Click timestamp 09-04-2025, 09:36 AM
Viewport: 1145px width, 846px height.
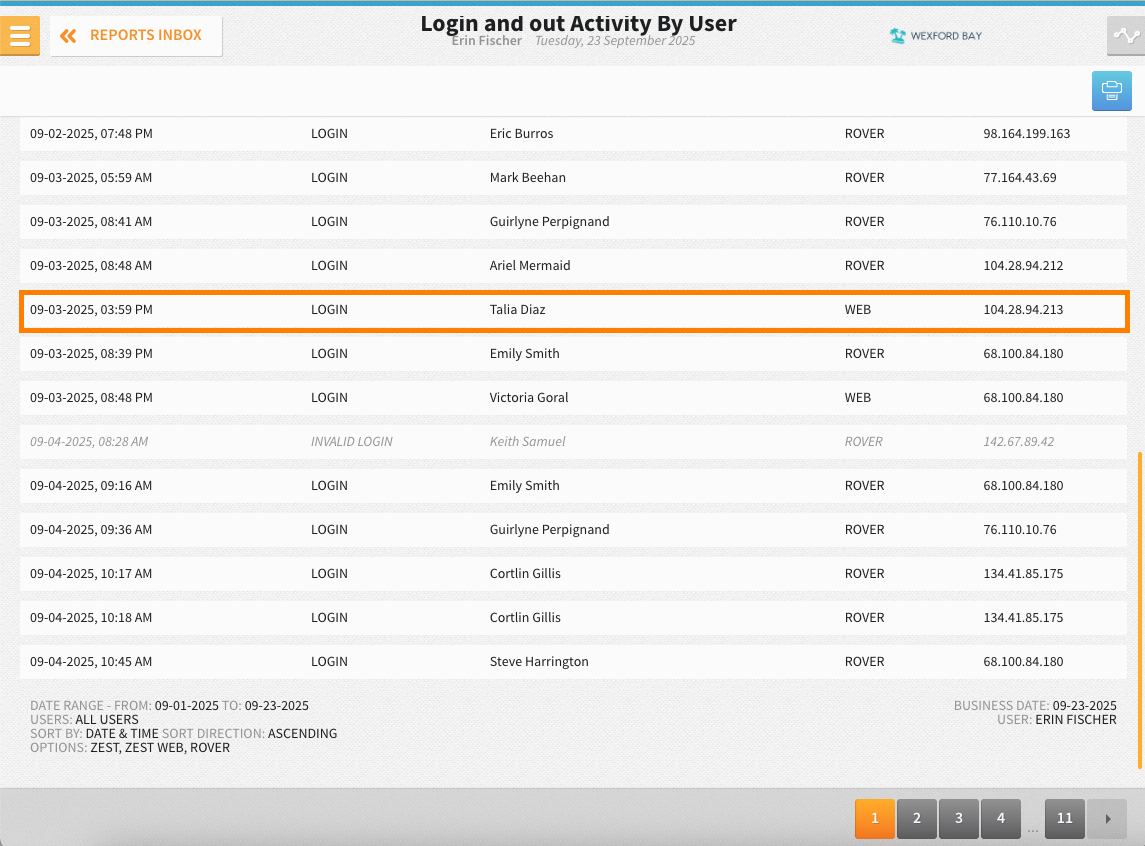pyautogui.click(x=91, y=530)
